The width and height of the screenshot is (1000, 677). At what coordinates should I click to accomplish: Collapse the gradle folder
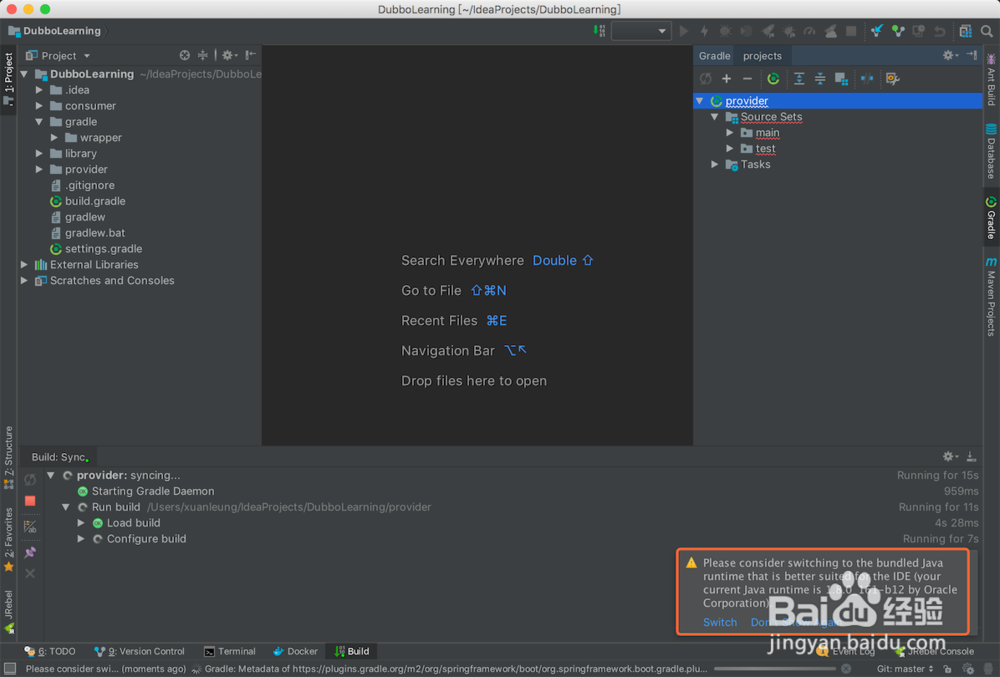(40, 122)
